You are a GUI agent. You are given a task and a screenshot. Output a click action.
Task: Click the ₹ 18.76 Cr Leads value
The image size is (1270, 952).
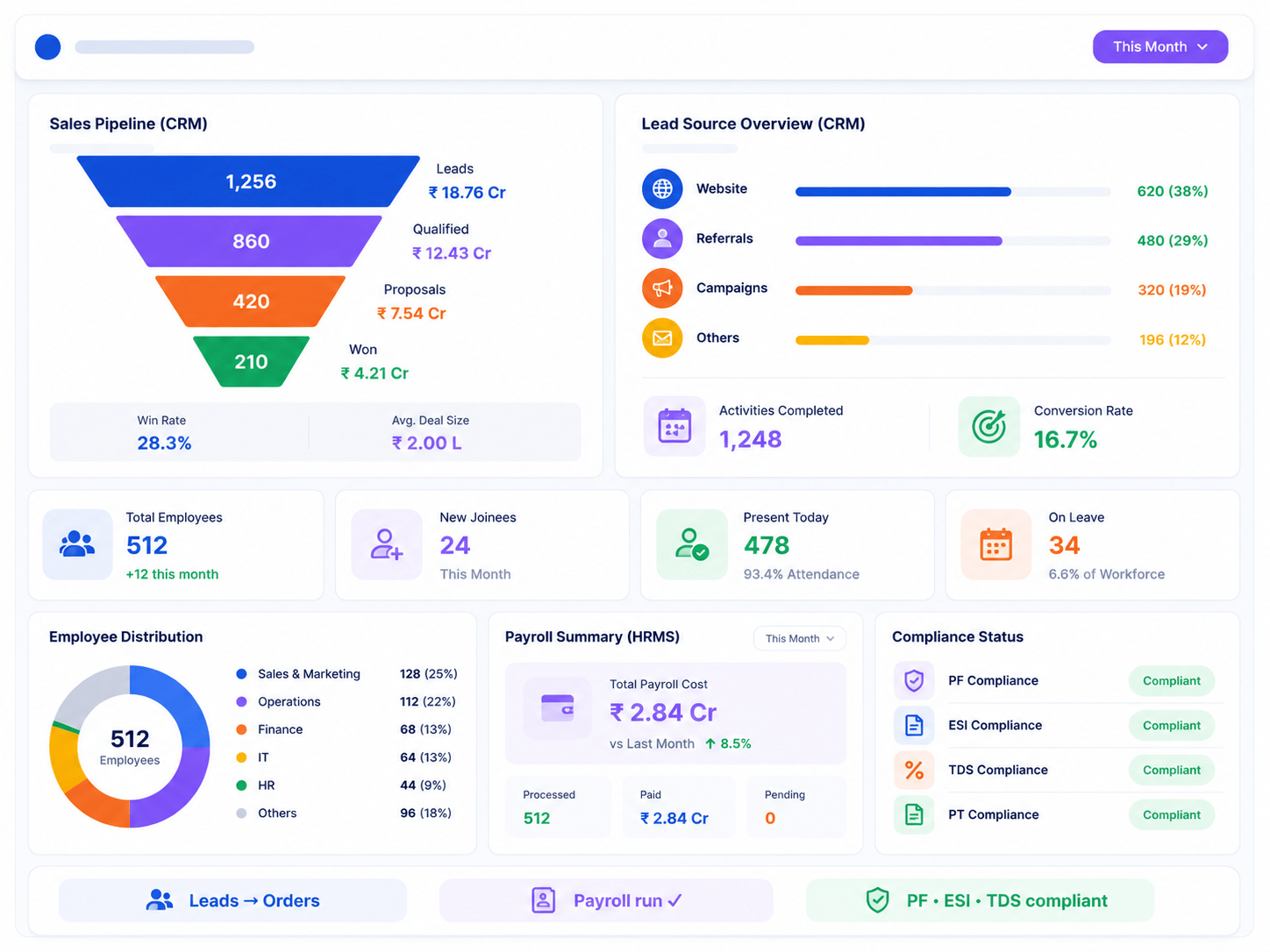(467, 193)
